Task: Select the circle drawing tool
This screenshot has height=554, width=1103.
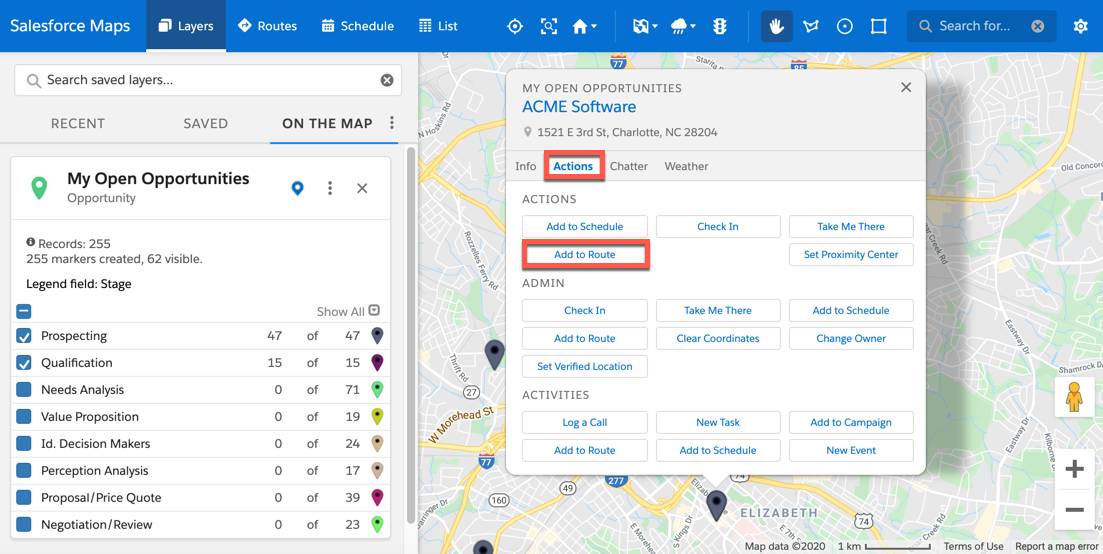Action: coord(845,26)
